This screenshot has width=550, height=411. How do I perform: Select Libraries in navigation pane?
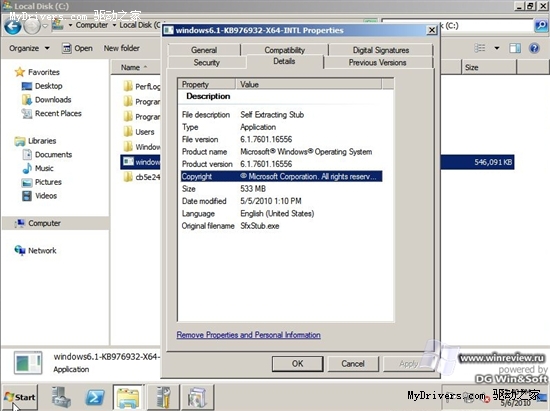(35, 141)
